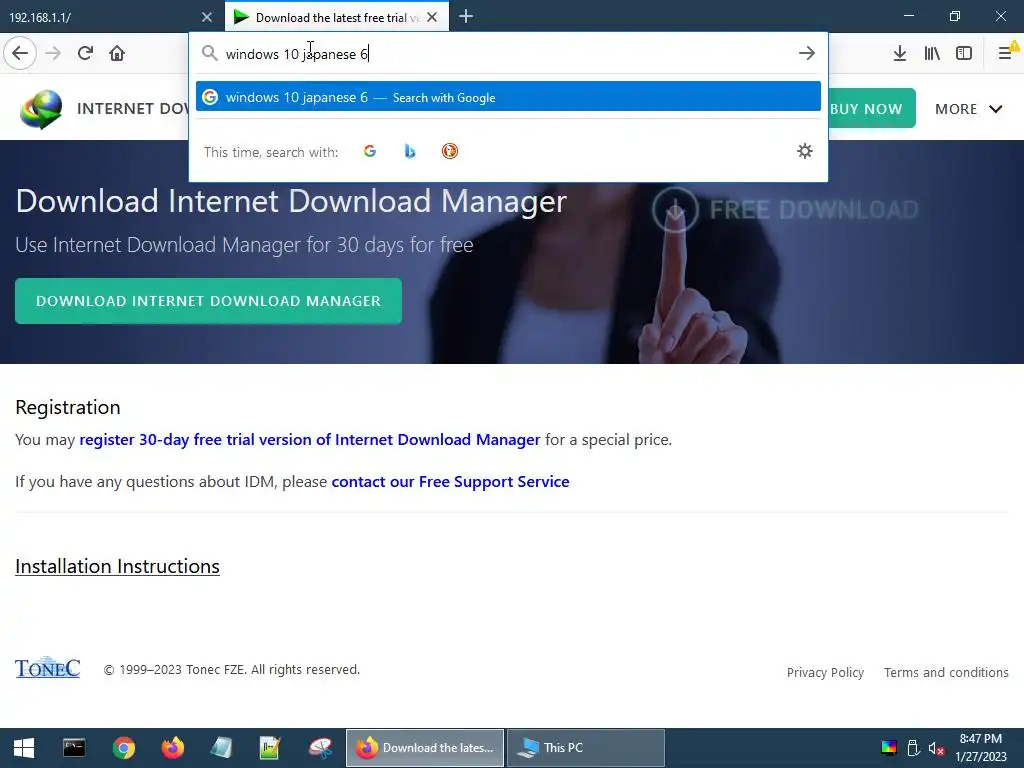Open the green chart taskbar app icon

click(x=270, y=748)
